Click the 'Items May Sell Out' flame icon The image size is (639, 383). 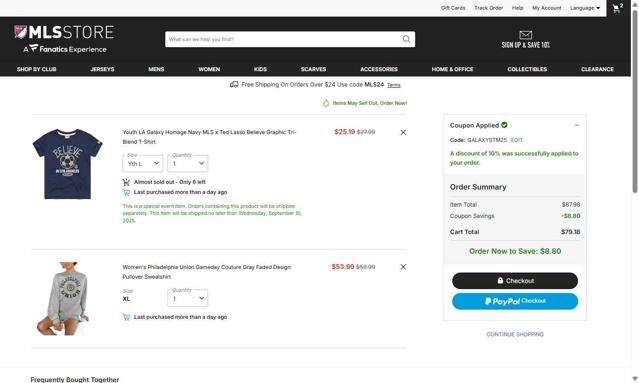tap(326, 103)
